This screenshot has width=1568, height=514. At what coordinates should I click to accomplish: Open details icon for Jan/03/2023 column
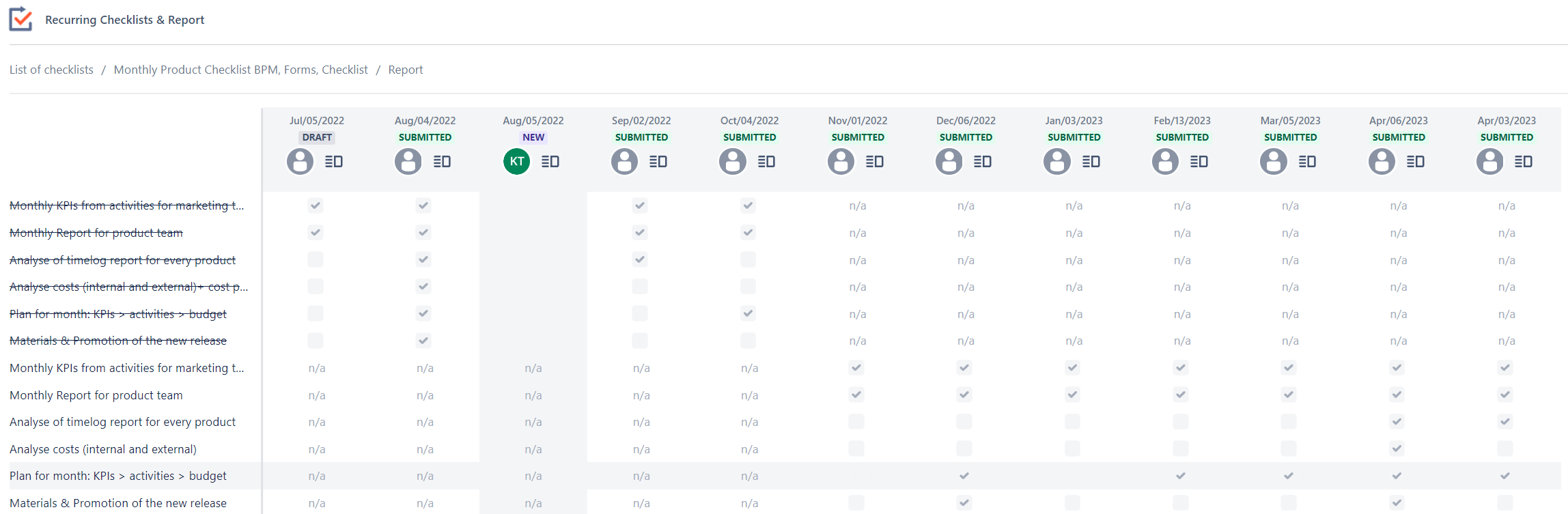1091,162
